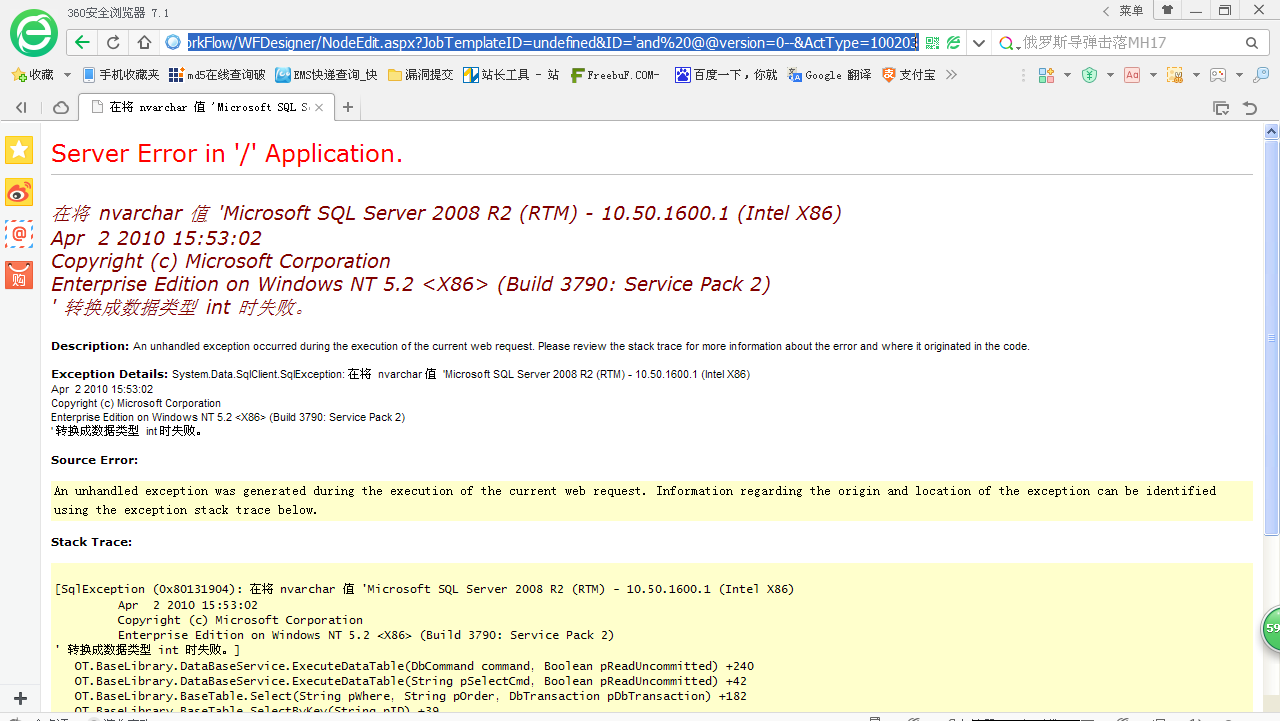
Task: Expand the 收藏 dropdown arrow
Action: click(x=67, y=75)
